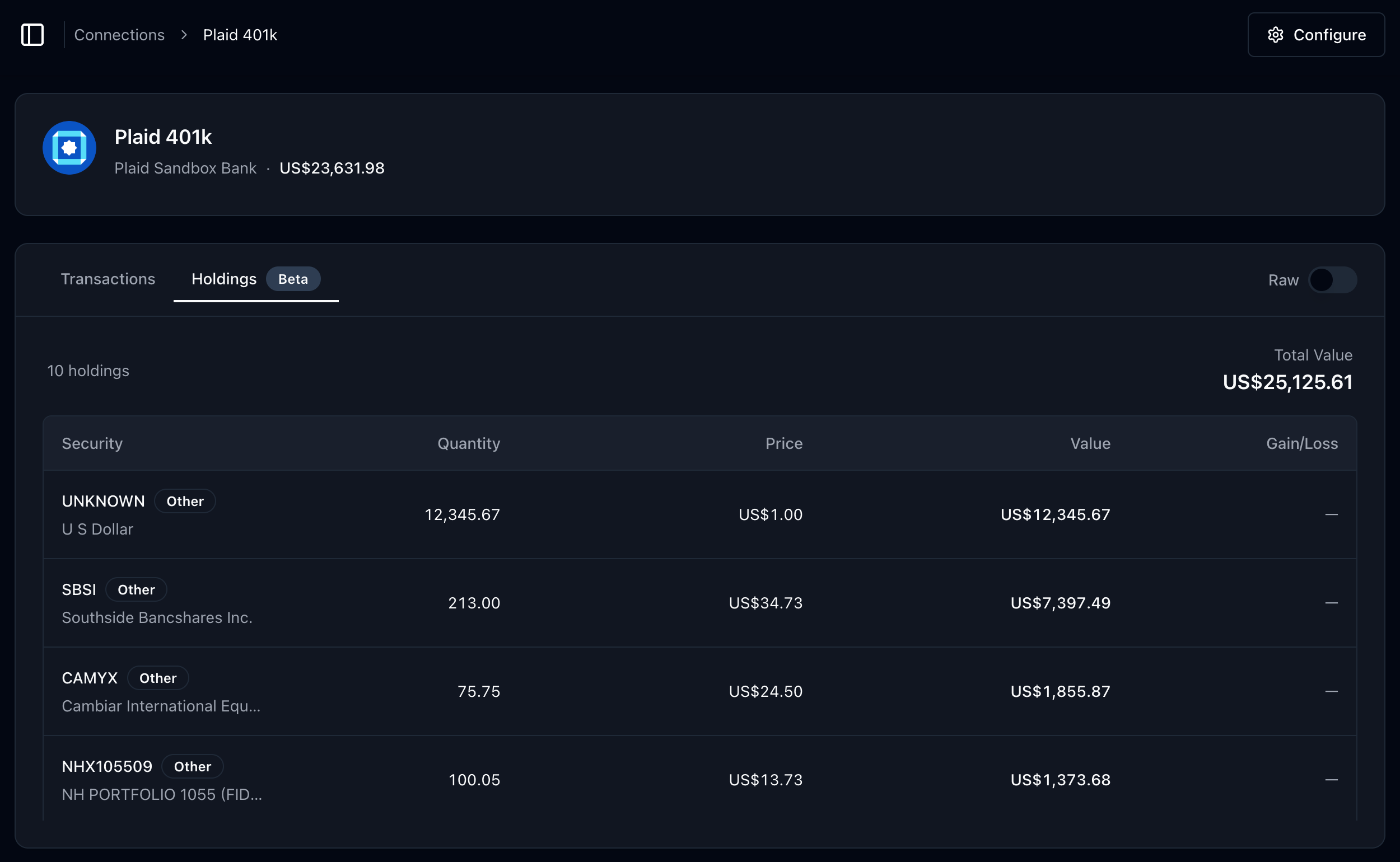
Task: Click the Configure gear icon
Action: coord(1275,35)
